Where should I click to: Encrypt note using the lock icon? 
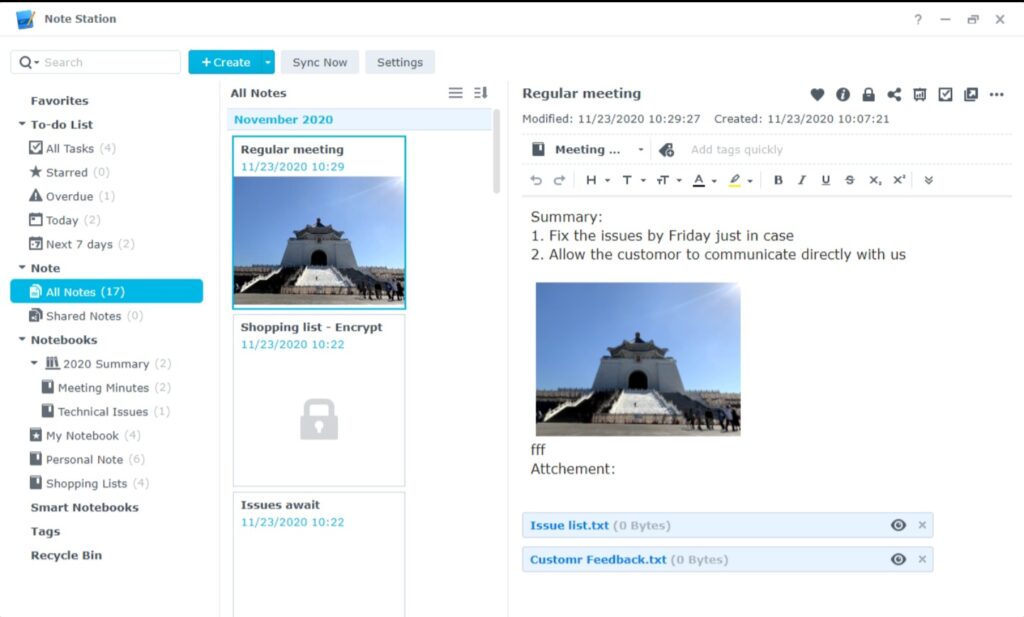pyautogui.click(x=868, y=94)
